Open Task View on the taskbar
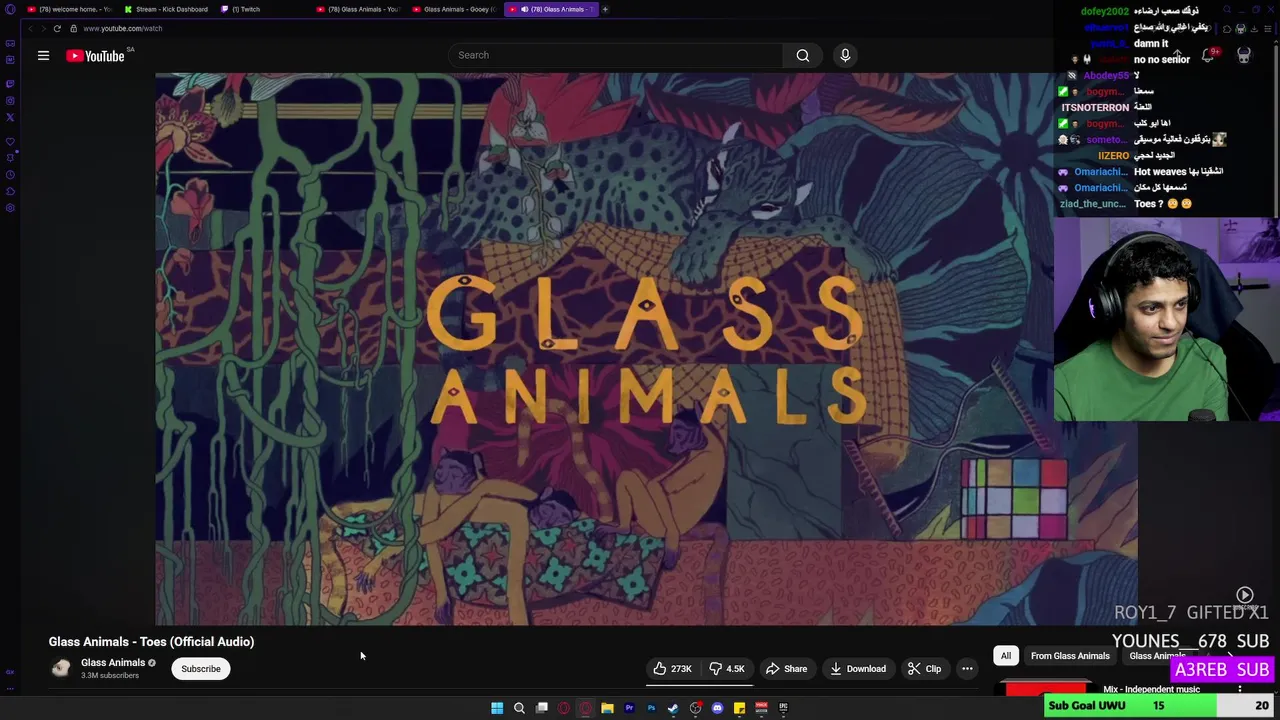 541,708
